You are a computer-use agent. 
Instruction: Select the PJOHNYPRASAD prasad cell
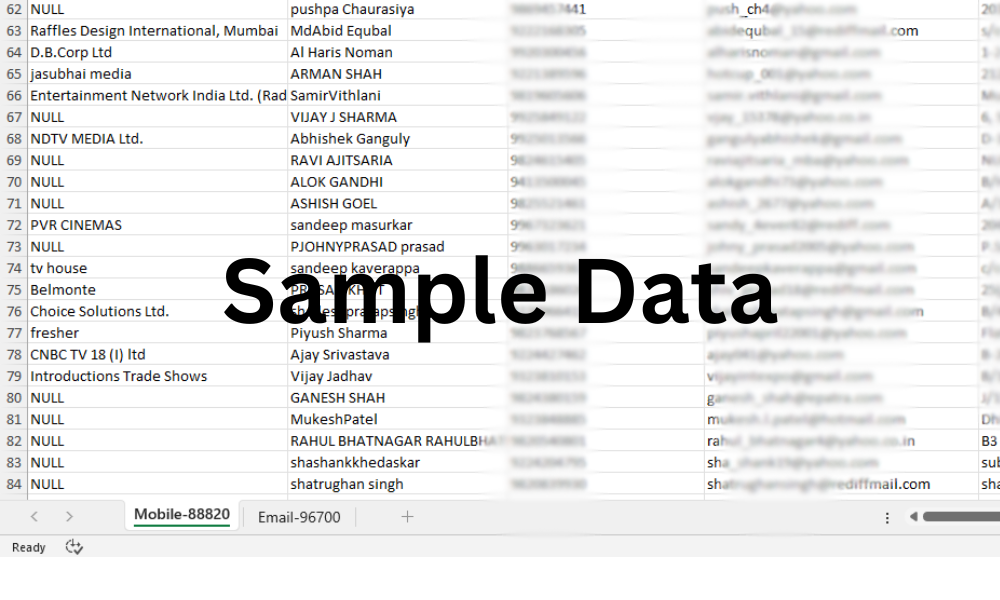coord(398,247)
